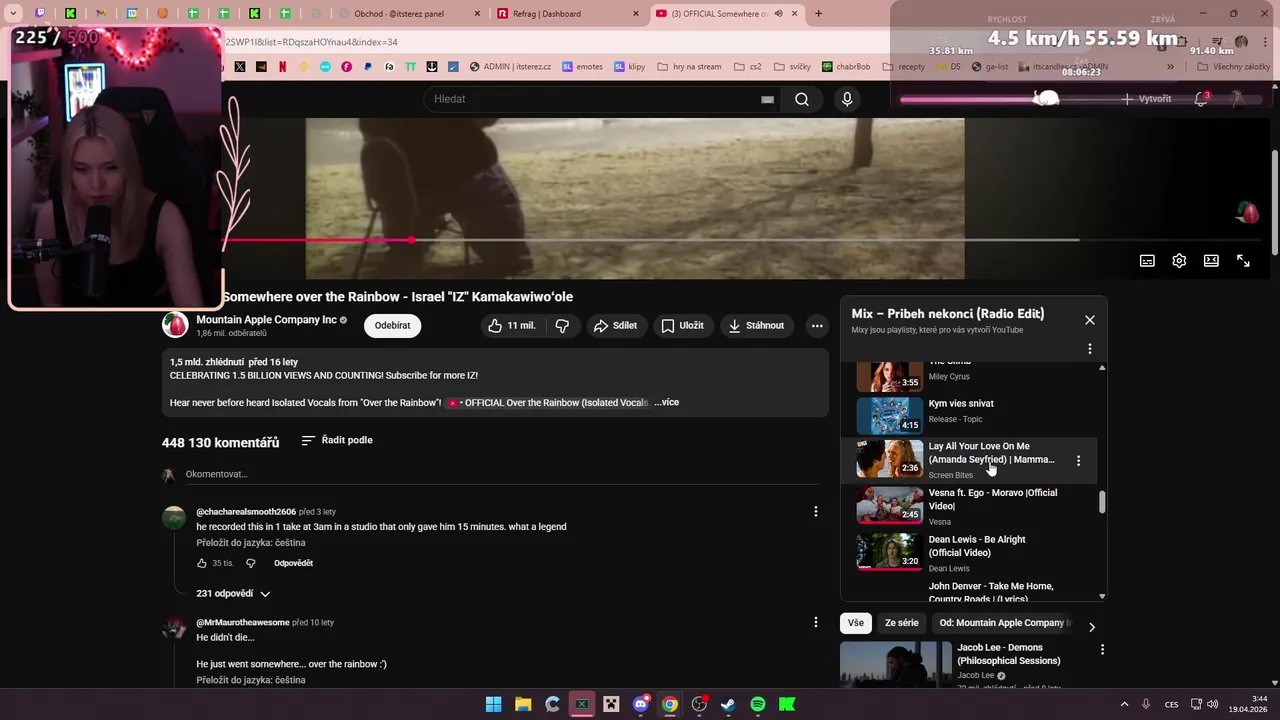Click the YouTube search magnifier button
This screenshot has height=720, width=1280.
(x=802, y=99)
